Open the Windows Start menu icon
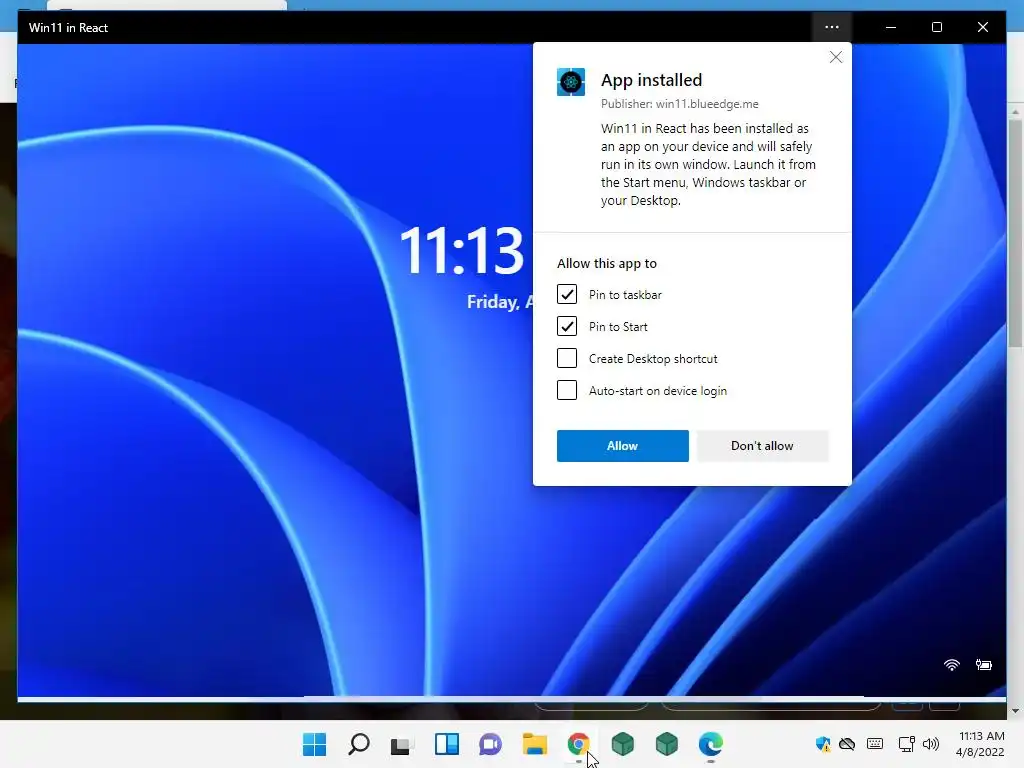The image size is (1024, 768). [x=314, y=744]
